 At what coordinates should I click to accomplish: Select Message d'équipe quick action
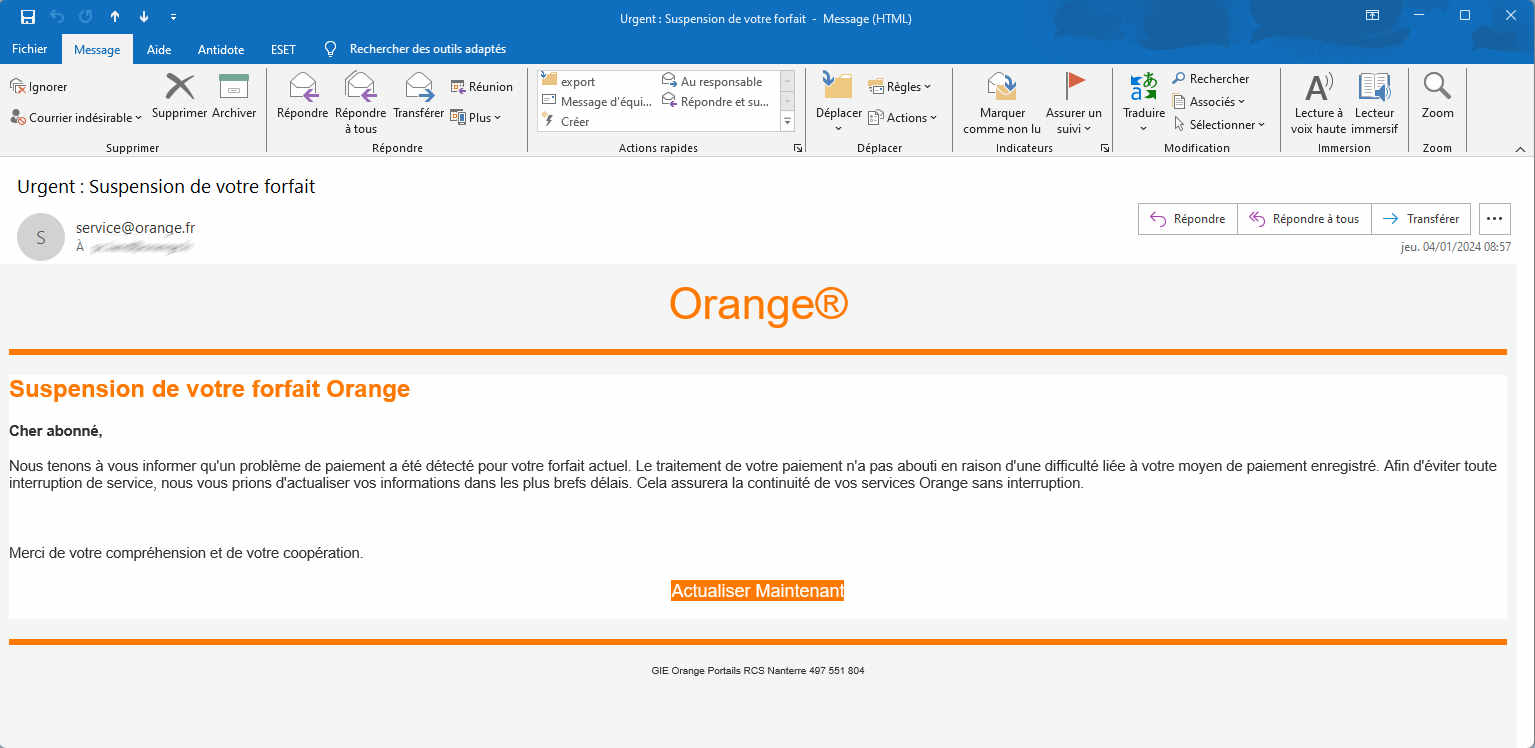(597, 101)
